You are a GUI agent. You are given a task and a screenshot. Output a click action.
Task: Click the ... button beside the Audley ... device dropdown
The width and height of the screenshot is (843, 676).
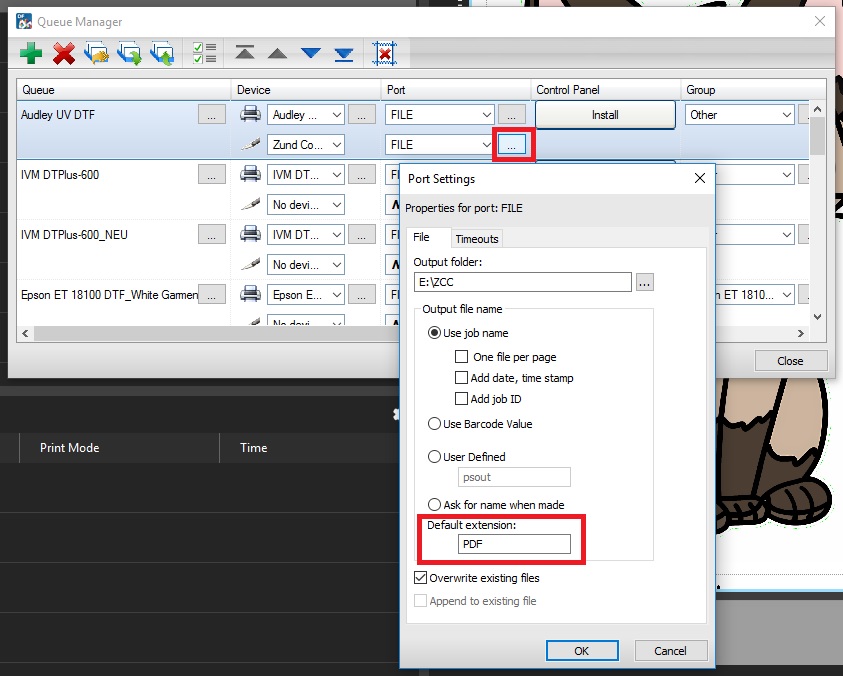[x=362, y=115]
